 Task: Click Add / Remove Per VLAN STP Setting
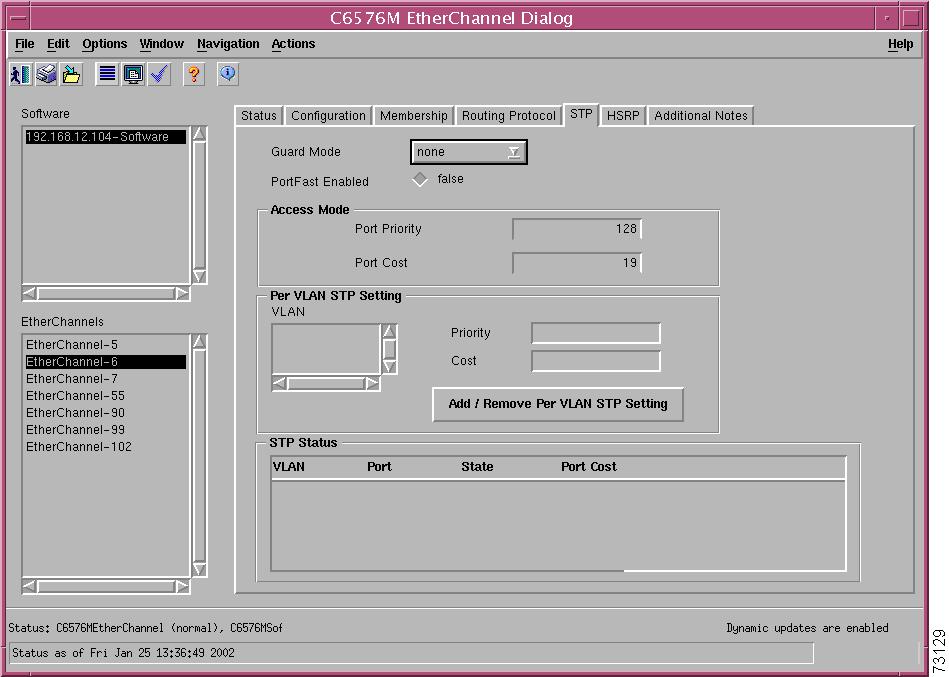click(558, 404)
